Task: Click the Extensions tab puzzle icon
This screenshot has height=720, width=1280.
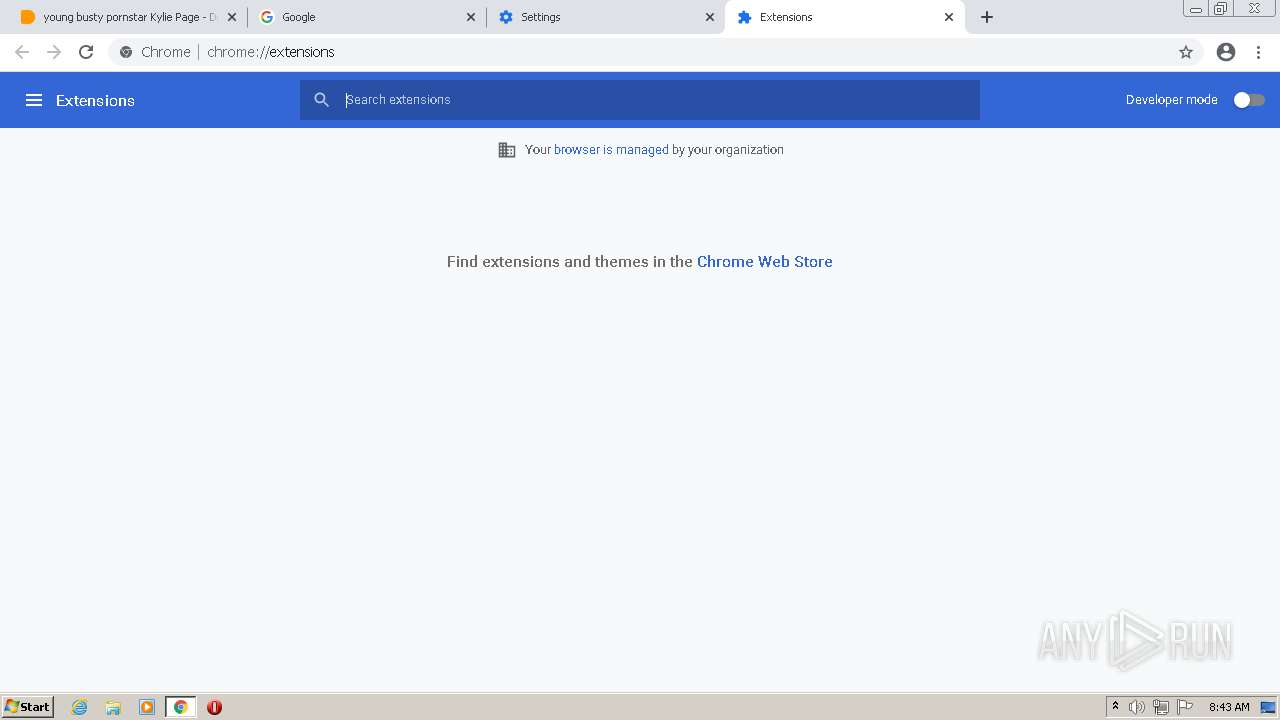Action: coord(744,17)
